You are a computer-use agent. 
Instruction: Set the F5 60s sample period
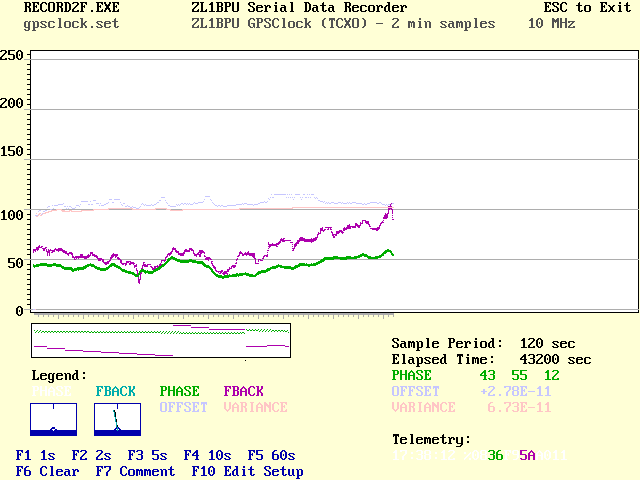tap(271, 455)
